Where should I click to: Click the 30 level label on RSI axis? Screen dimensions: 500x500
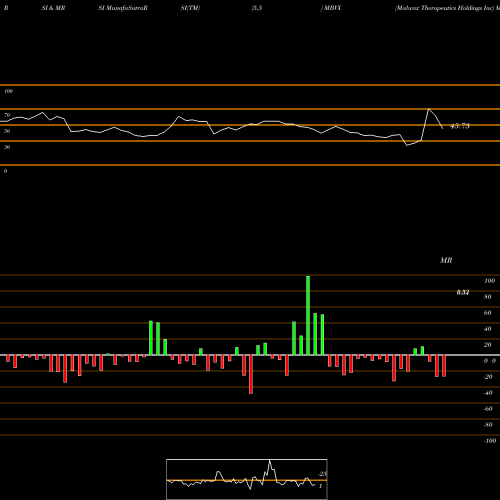click(x=7, y=147)
